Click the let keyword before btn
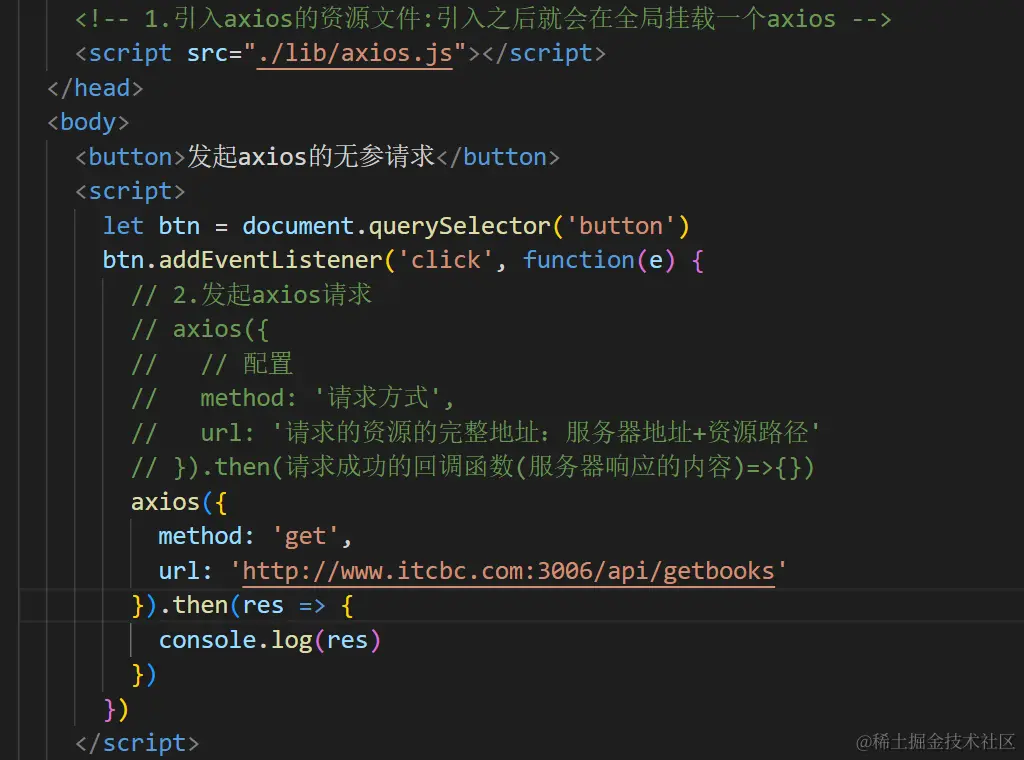 (x=123, y=227)
